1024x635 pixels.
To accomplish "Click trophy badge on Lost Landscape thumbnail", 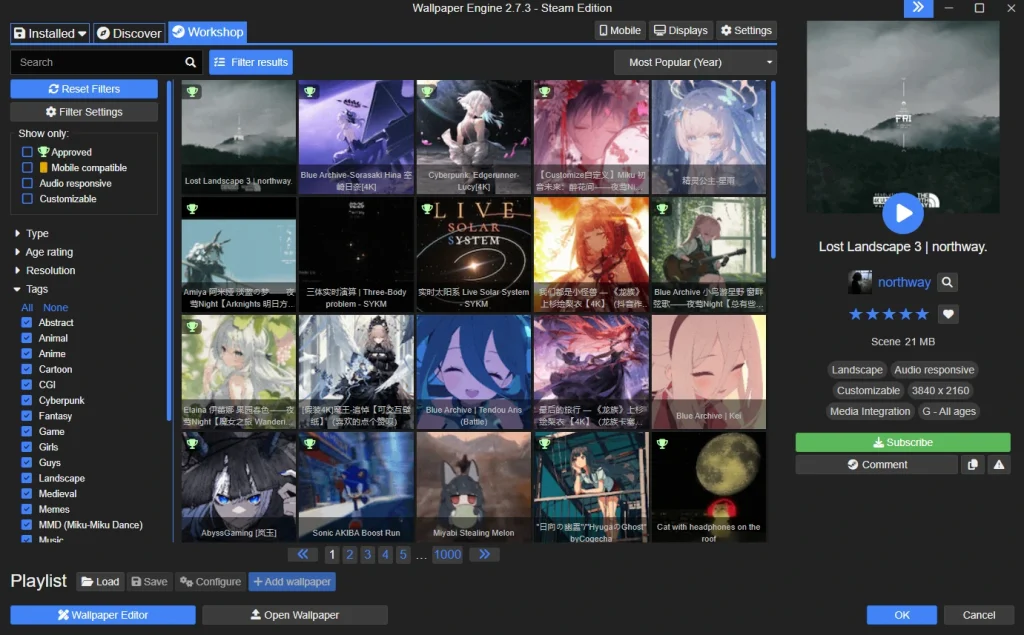I will point(192,91).
